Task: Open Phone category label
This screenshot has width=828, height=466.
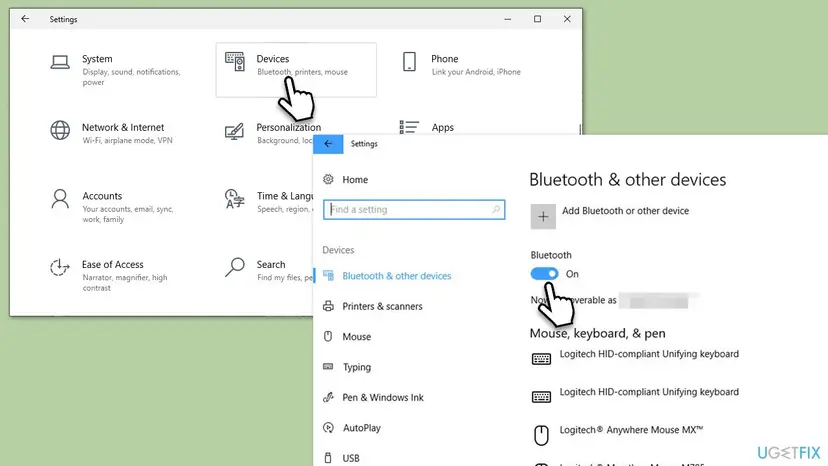Action: [x=445, y=59]
